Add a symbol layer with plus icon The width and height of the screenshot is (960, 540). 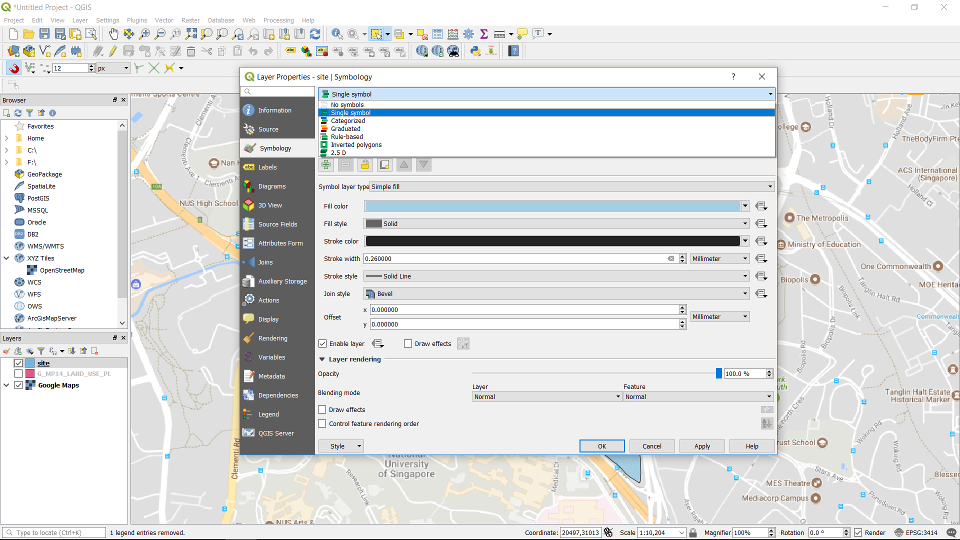(x=327, y=165)
